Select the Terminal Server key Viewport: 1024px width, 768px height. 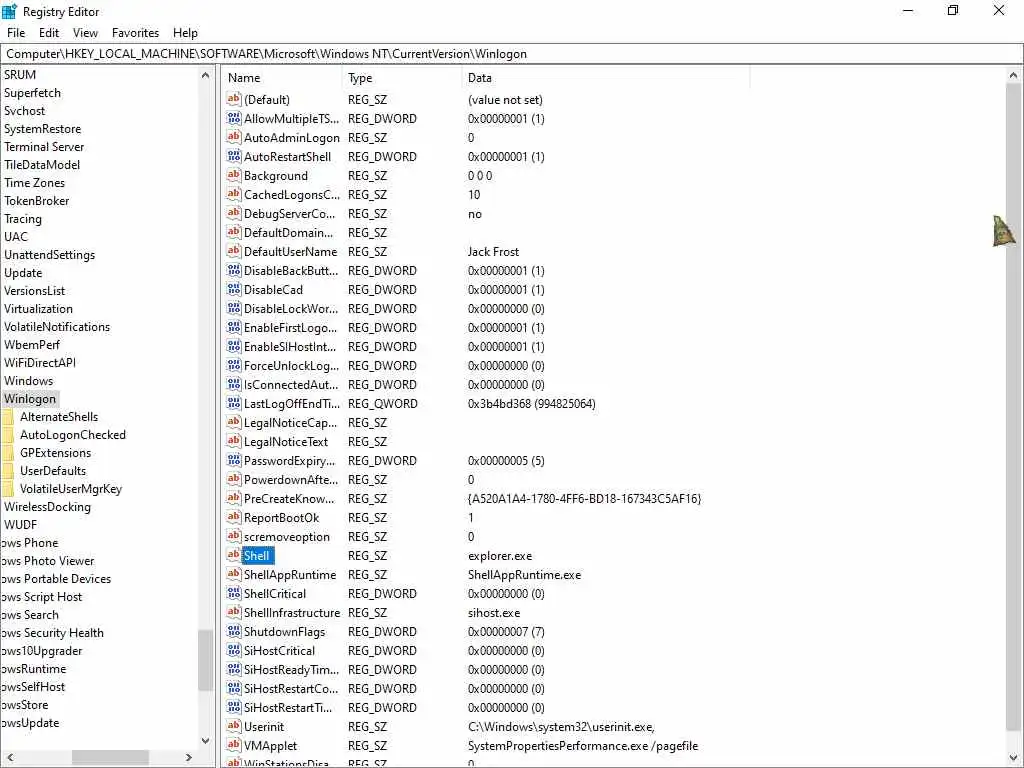click(44, 147)
